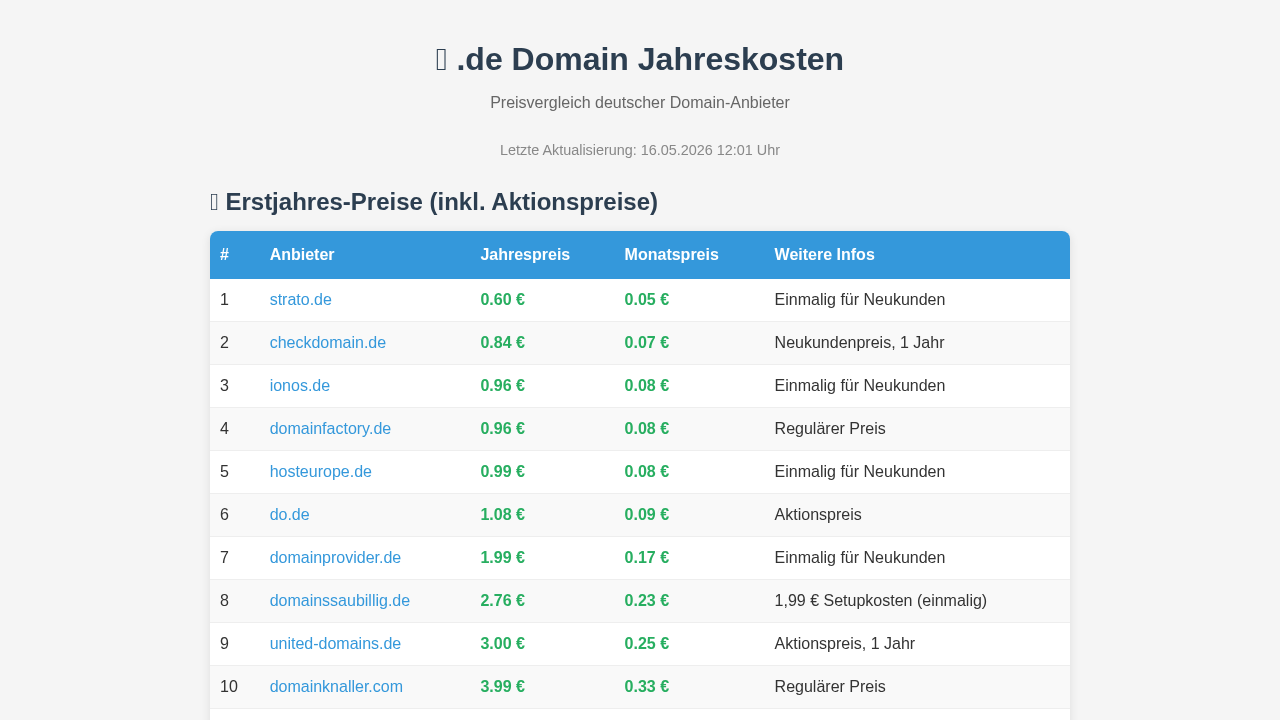Select 'Regulärer Preis' in domainfactory.de row
The width and height of the screenshot is (1280, 720).
[829, 429]
